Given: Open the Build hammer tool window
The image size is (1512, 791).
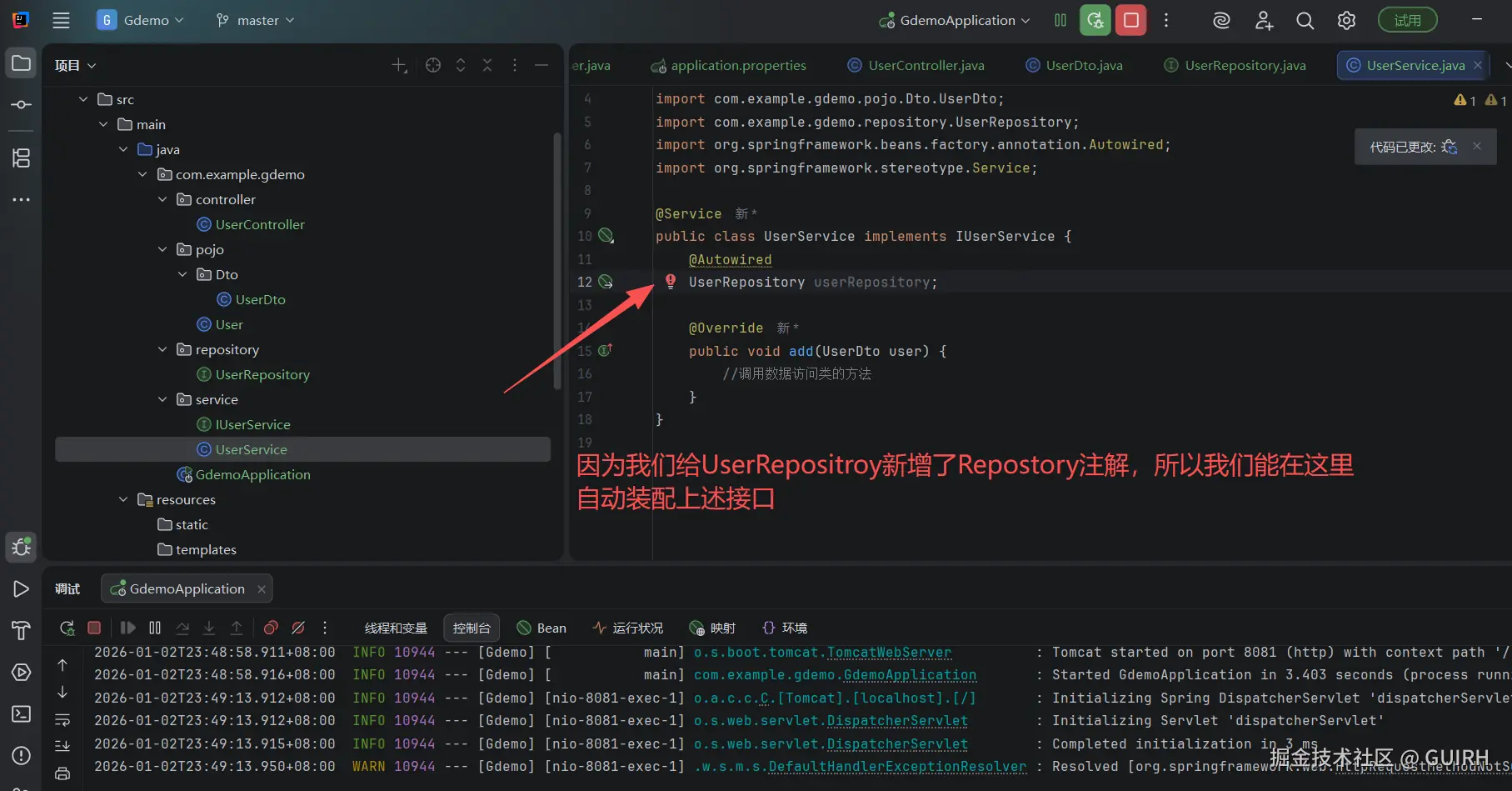Looking at the screenshot, I should coord(22,631).
